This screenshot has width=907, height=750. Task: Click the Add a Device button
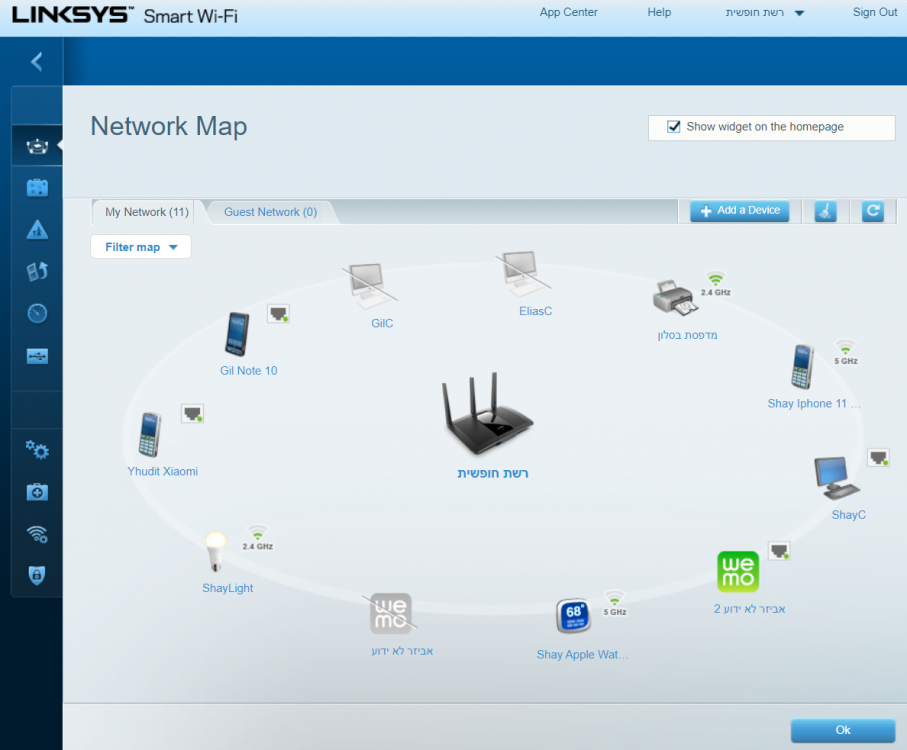coord(739,211)
